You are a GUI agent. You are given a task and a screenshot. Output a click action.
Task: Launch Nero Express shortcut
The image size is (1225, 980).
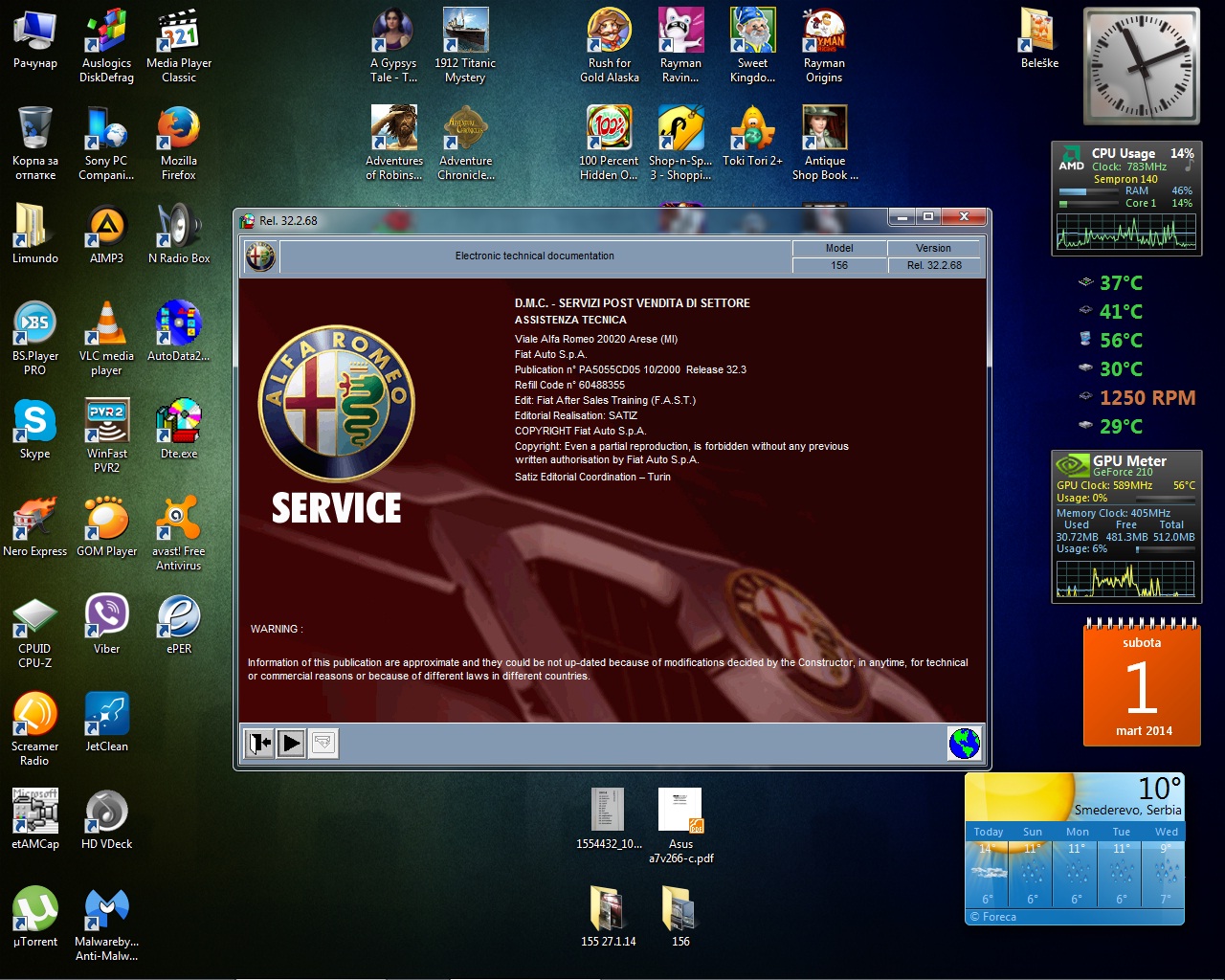pyautogui.click(x=35, y=527)
